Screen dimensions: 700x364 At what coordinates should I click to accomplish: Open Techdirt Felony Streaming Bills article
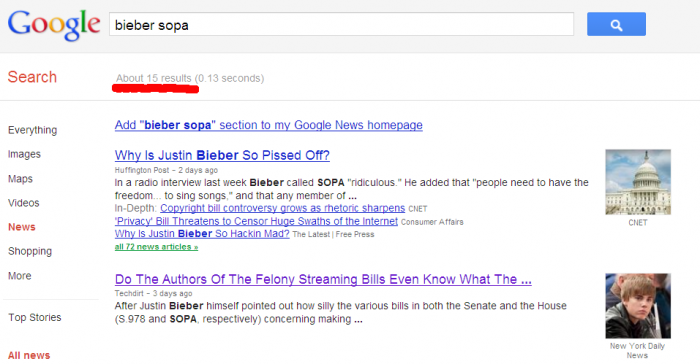tap(323, 280)
